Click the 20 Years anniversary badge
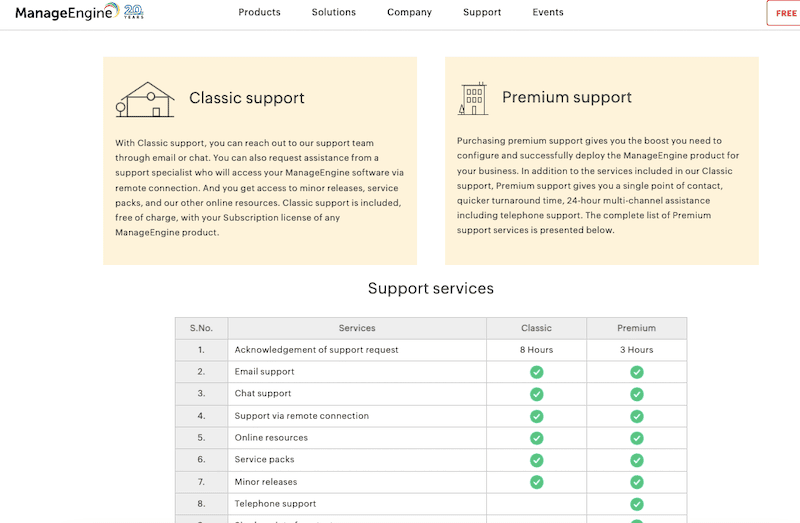Viewport: 800px width, 523px height. click(x=134, y=12)
